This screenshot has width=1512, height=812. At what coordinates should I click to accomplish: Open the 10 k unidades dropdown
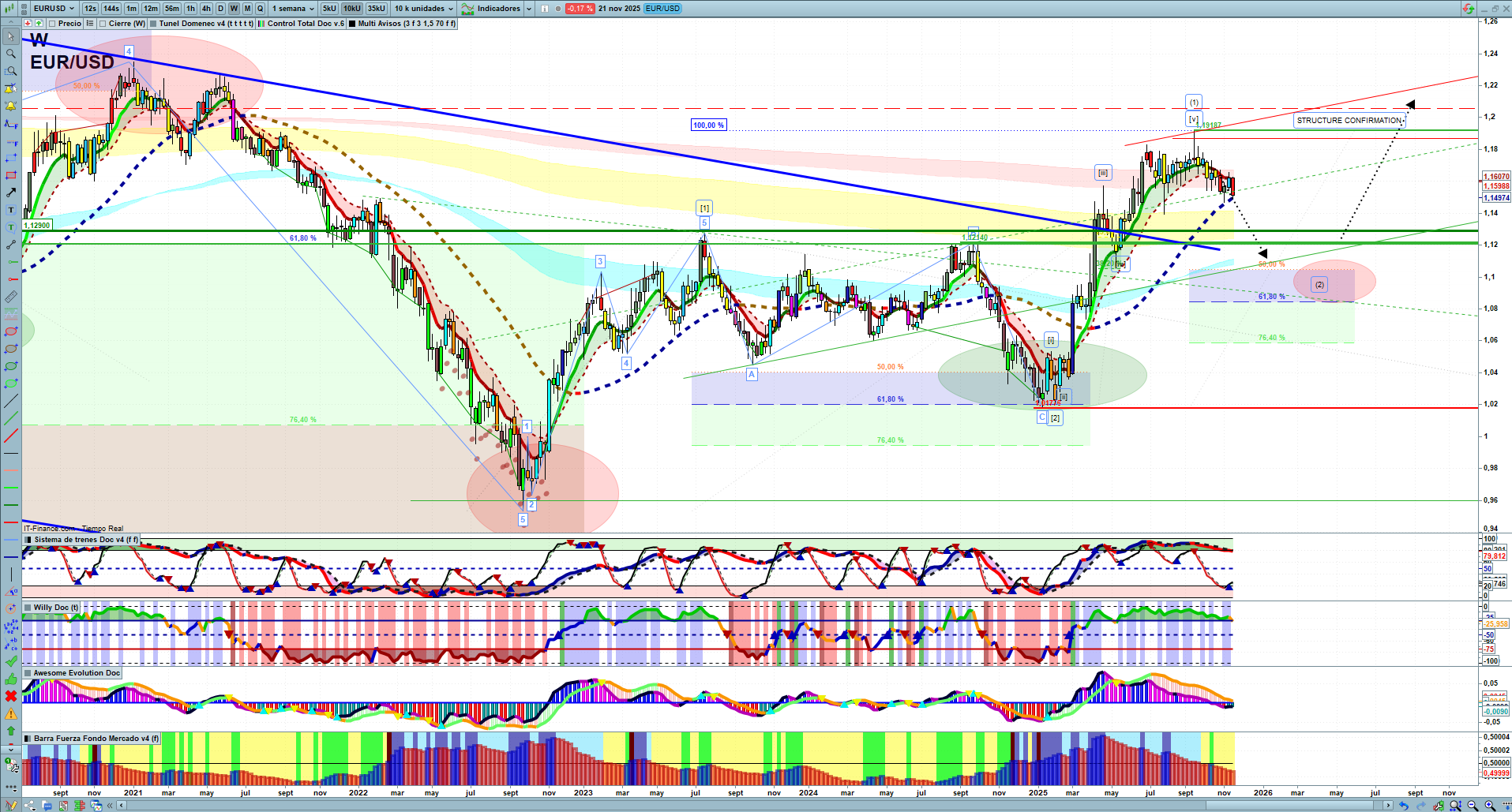(424, 9)
